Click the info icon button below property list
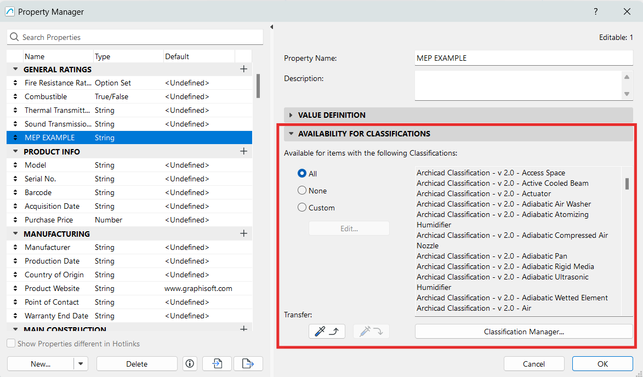Screen dimensions: 643x377 pos(189,363)
